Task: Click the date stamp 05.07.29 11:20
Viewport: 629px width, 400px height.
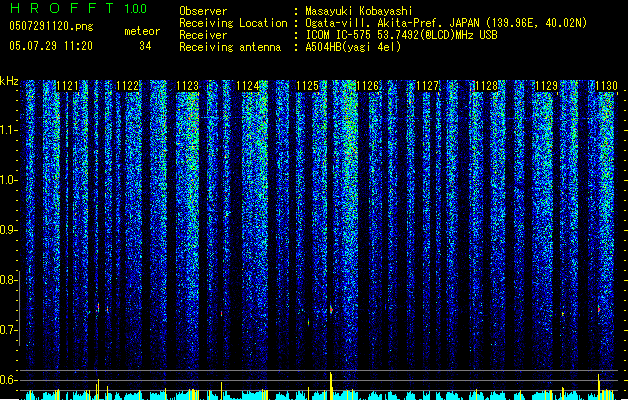Action: [x=51, y=46]
